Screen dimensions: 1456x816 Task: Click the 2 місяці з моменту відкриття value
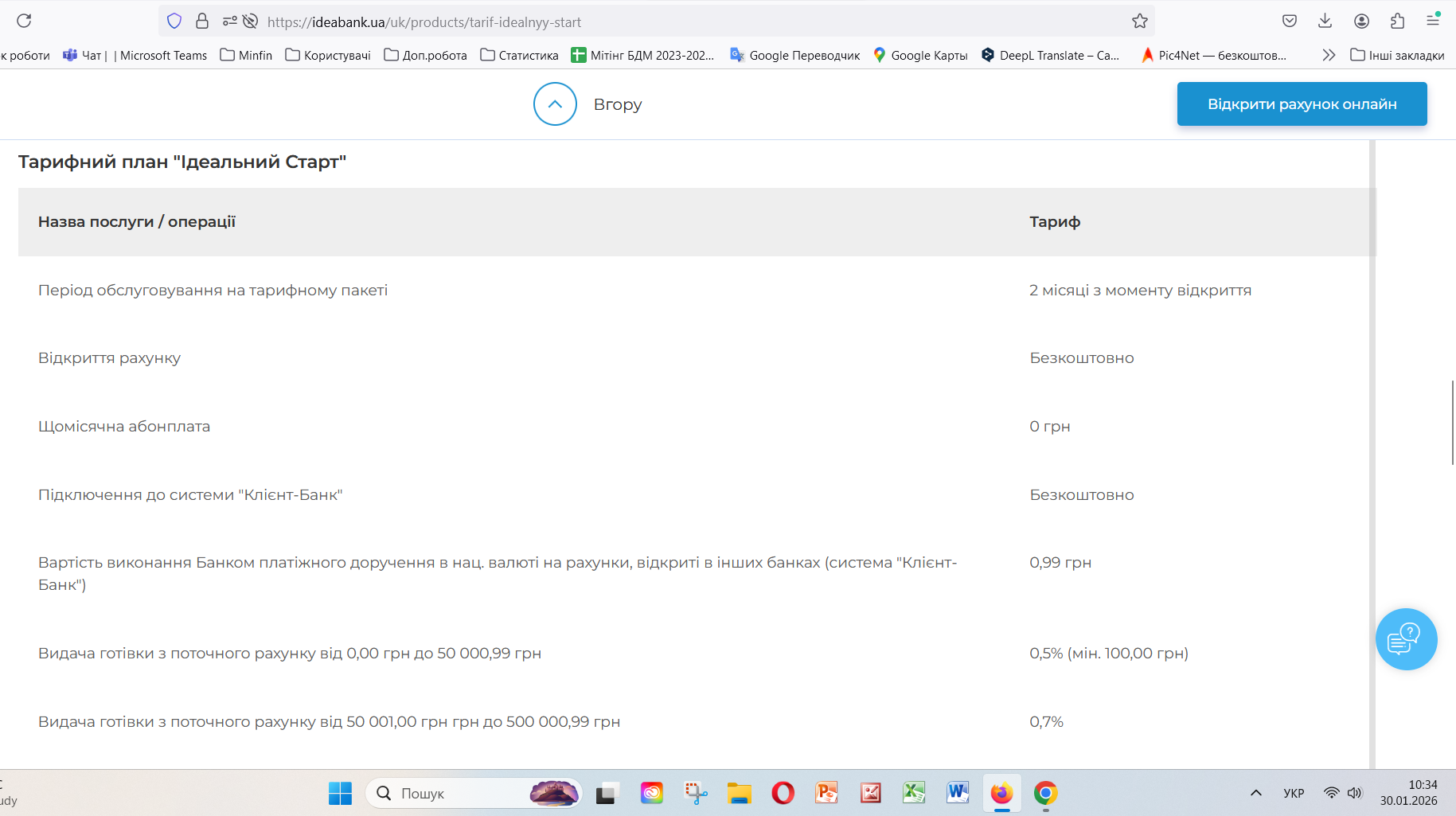click(x=1140, y=291)
